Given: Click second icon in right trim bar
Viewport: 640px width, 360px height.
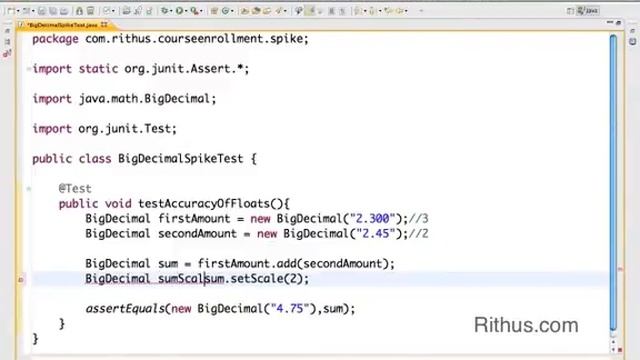Looking at the screenshot, I should pos(632,41).
